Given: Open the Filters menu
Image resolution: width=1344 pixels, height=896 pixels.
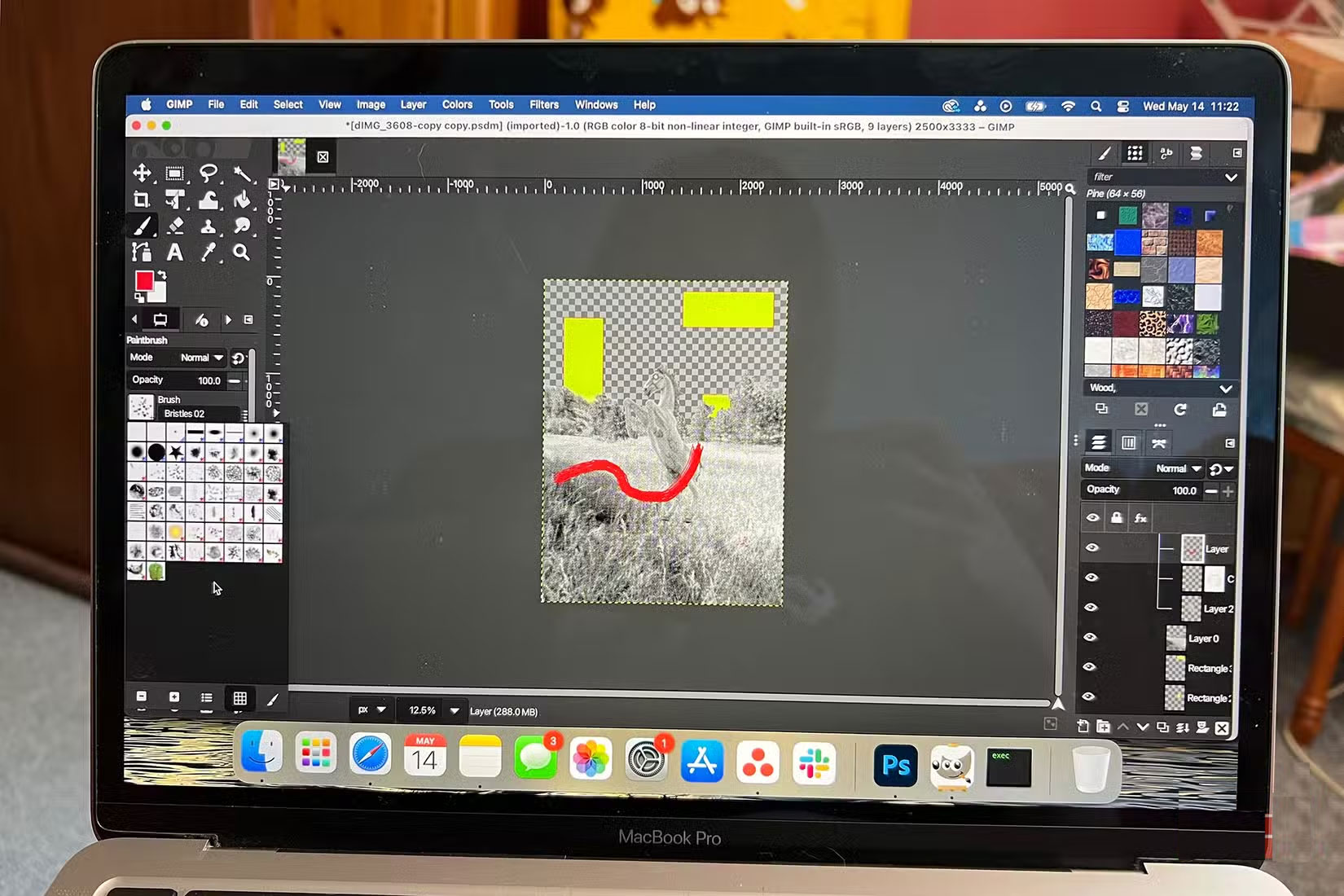Looking at the screenshot, I should click(x=544, y=105).
